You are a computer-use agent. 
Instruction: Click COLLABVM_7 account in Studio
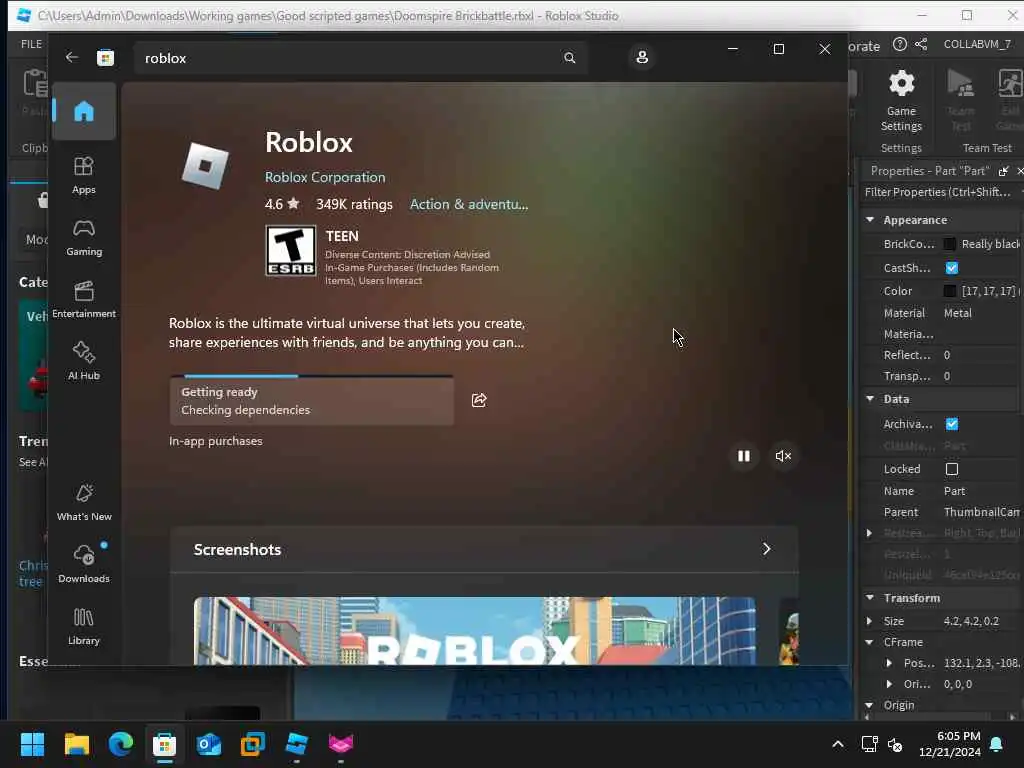pos(977,44)
